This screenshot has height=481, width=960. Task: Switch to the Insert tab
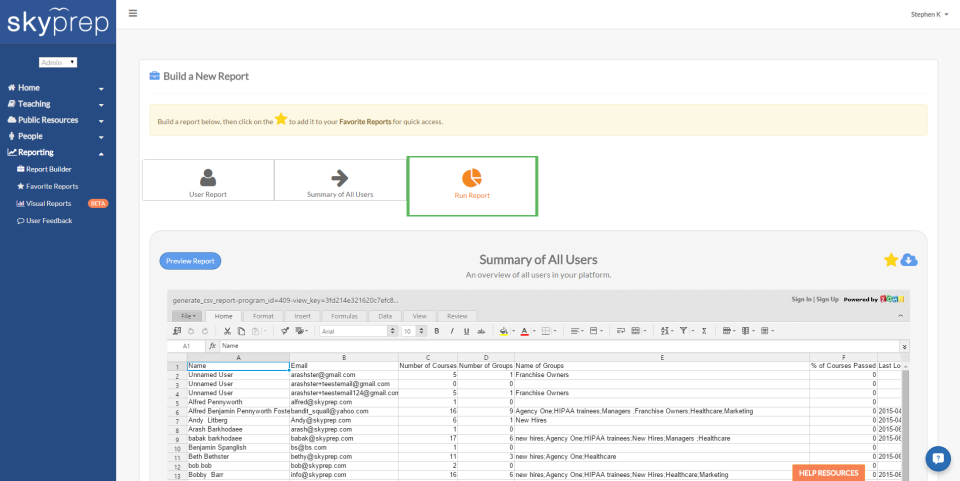(302, 316)
